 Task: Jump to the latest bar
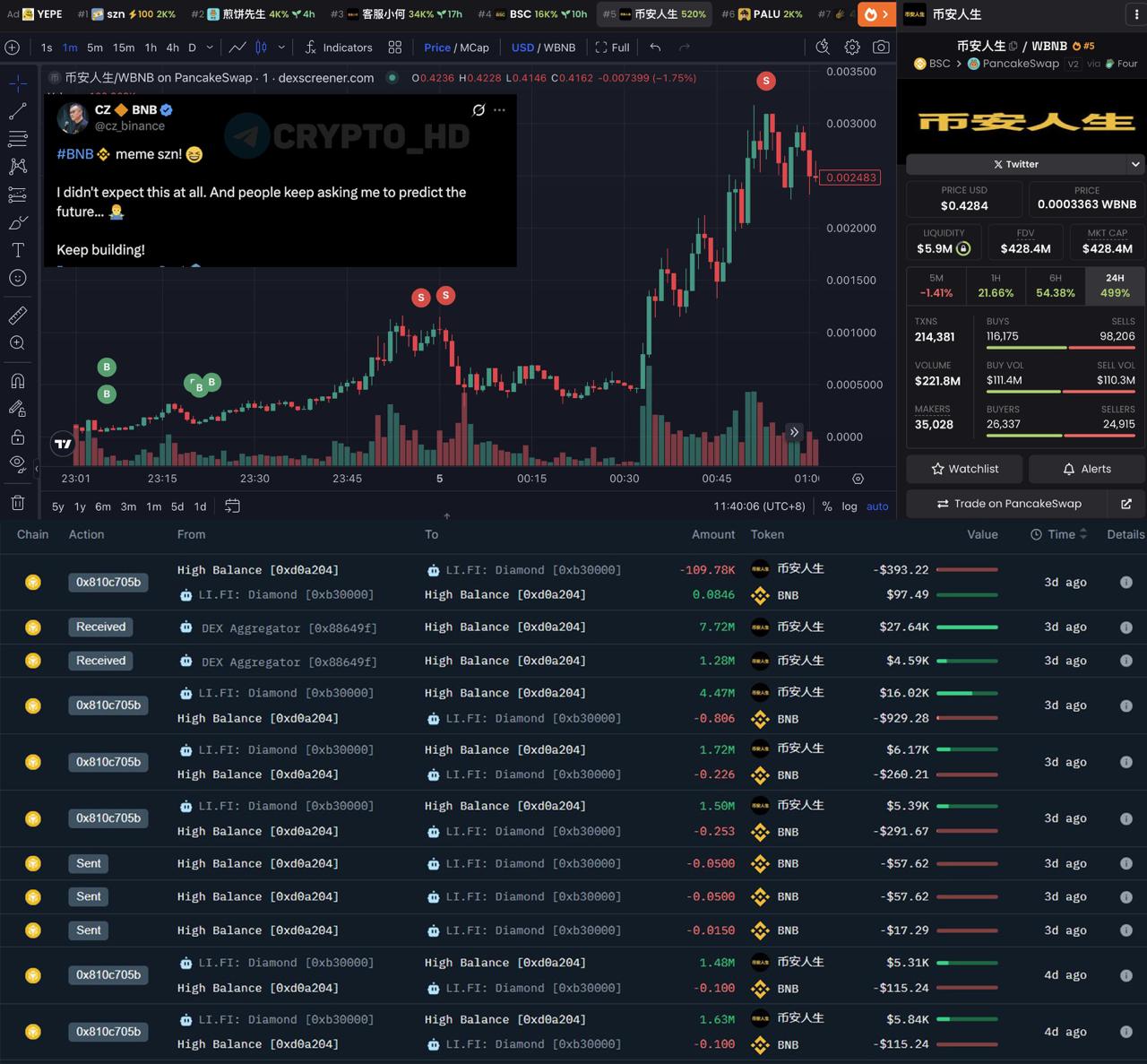tap(794, 432)
